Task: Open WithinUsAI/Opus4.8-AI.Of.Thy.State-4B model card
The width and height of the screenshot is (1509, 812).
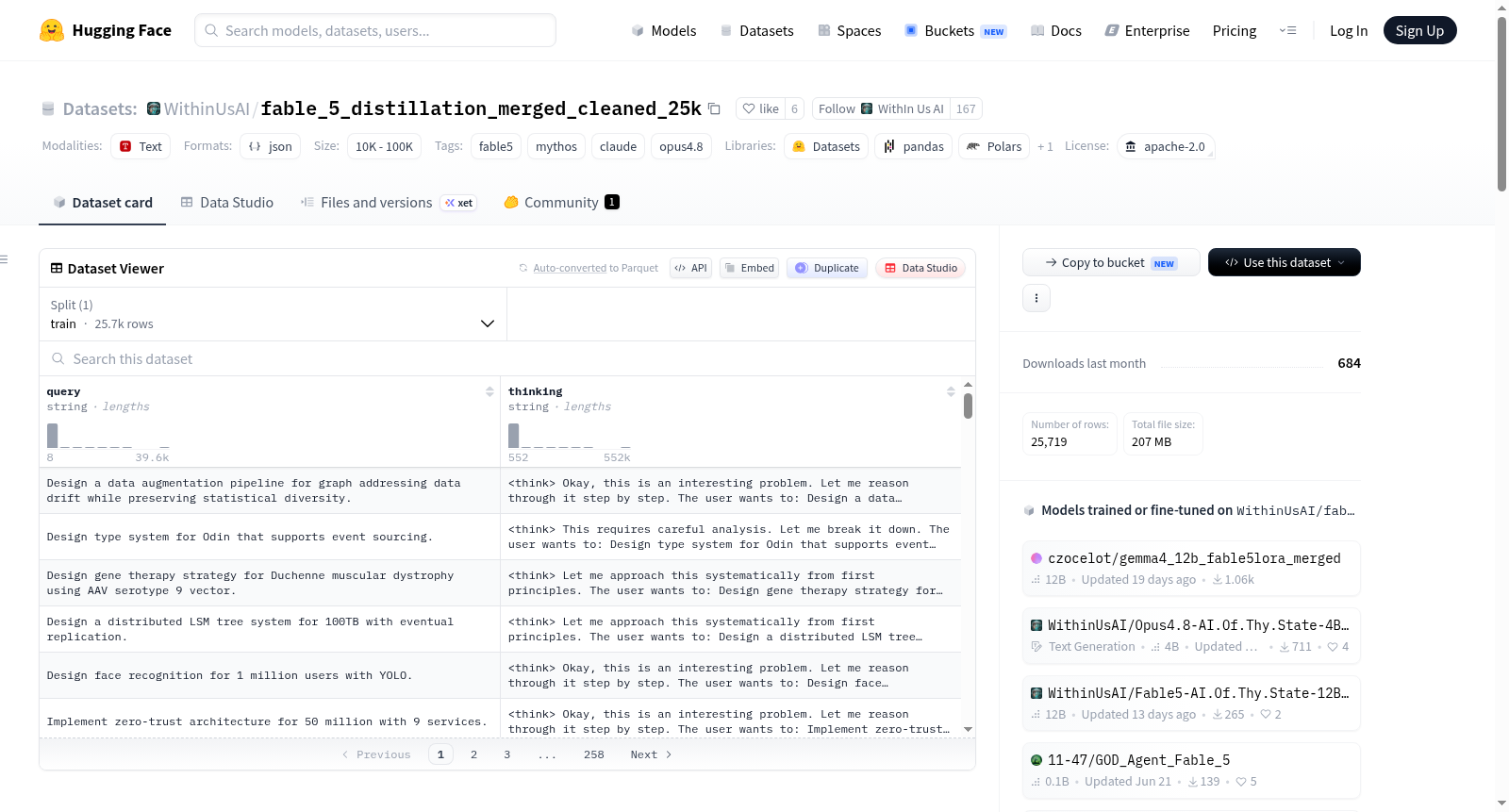Action: 1191,636
